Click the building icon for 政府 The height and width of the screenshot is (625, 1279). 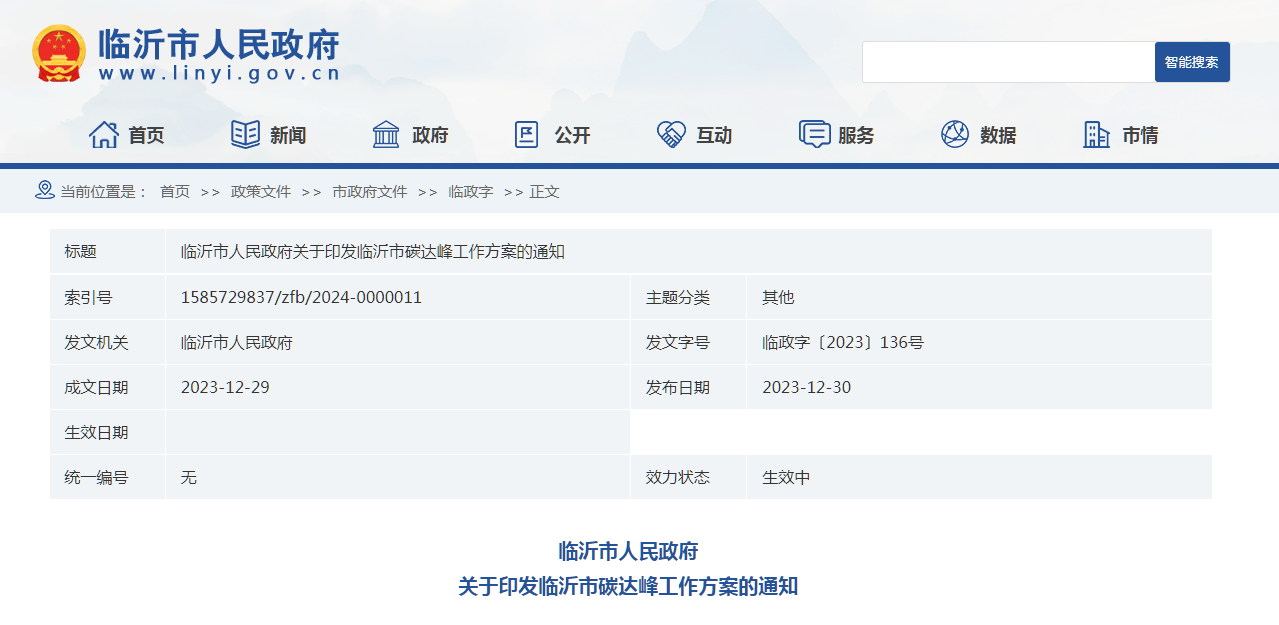tap(386, 134)
